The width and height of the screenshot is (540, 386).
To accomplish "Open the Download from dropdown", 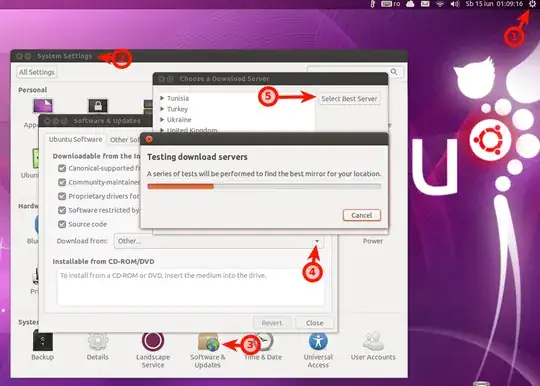I will [x=219, y=241].
